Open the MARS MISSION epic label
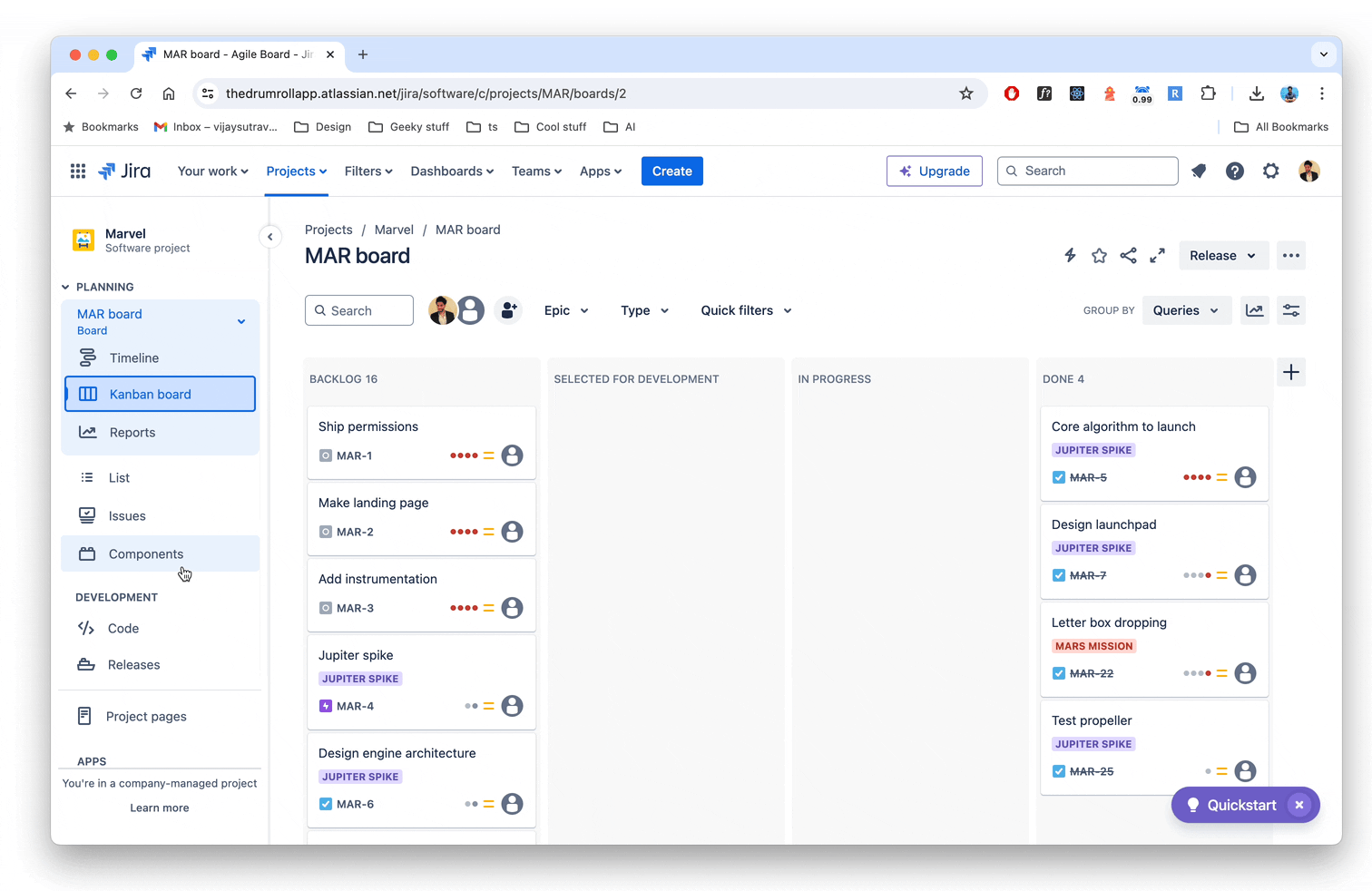Image resolution: width=1372 pixels, height=891 pixels. click(x=1094, y=646)
